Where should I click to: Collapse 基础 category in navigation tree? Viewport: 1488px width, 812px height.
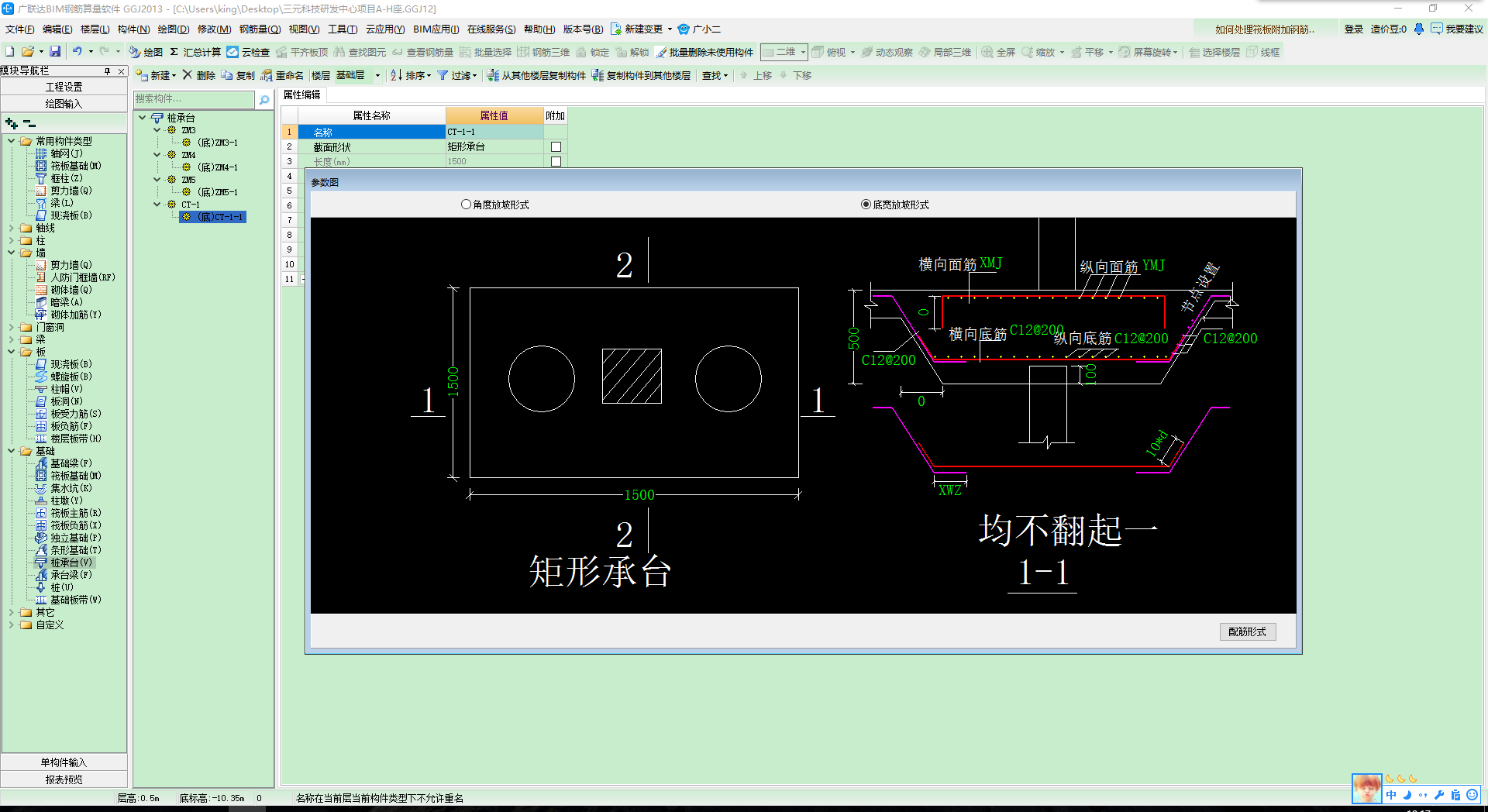11,451
